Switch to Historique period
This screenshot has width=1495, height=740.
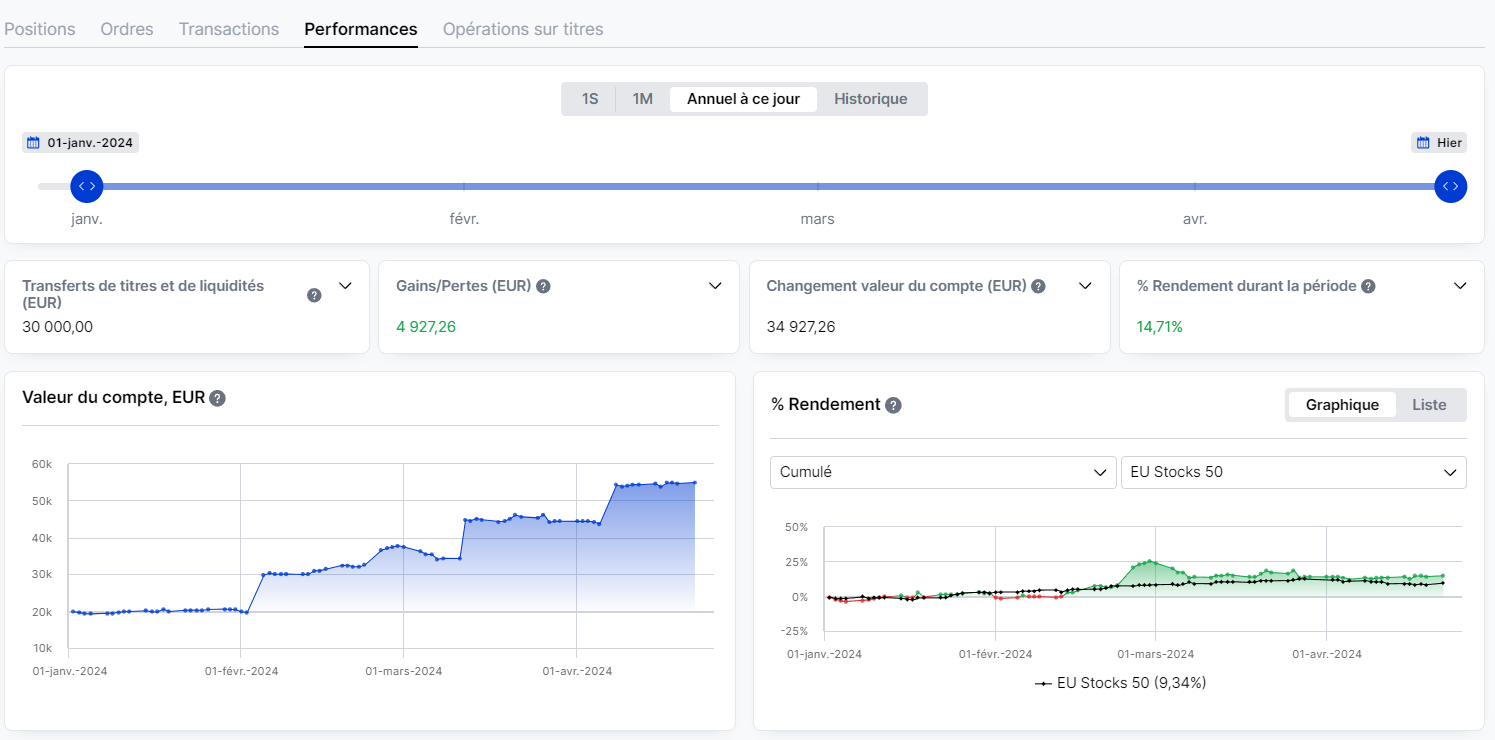click(871, 99)
